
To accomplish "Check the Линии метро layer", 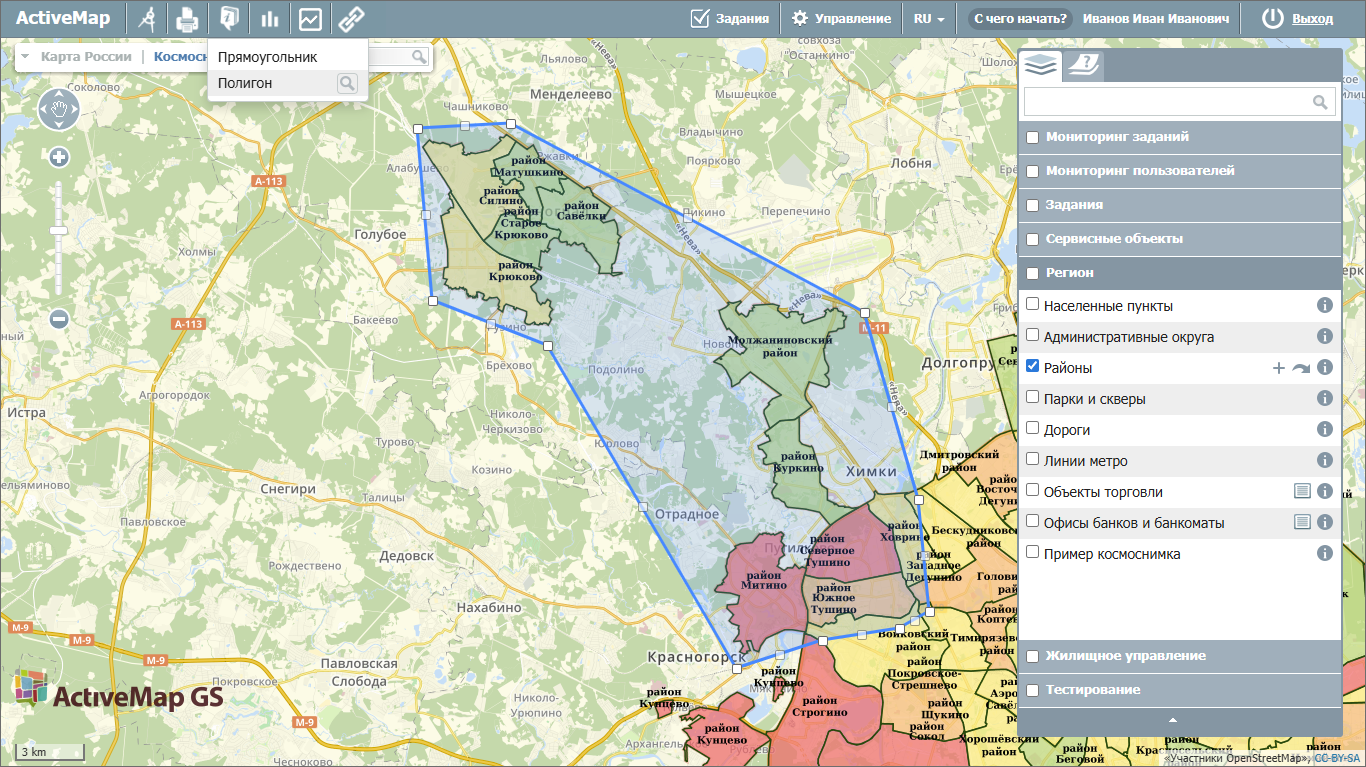I will point(1033,459).
